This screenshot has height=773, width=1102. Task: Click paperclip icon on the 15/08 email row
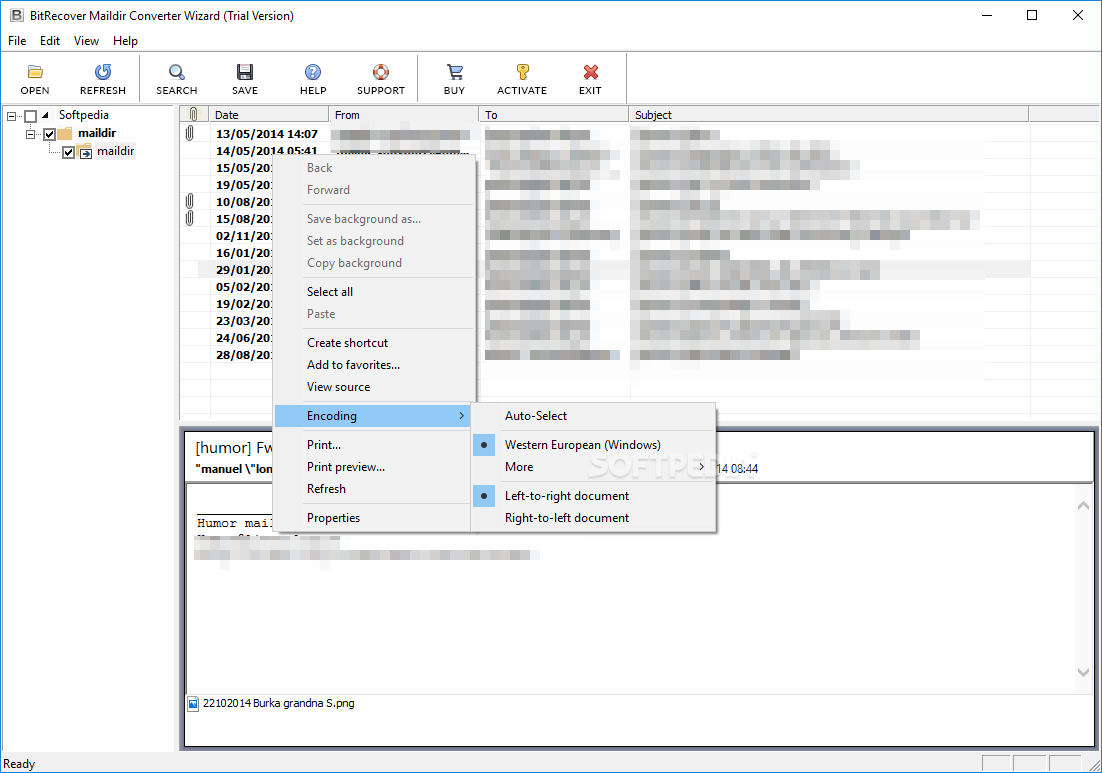pos(189,219)
